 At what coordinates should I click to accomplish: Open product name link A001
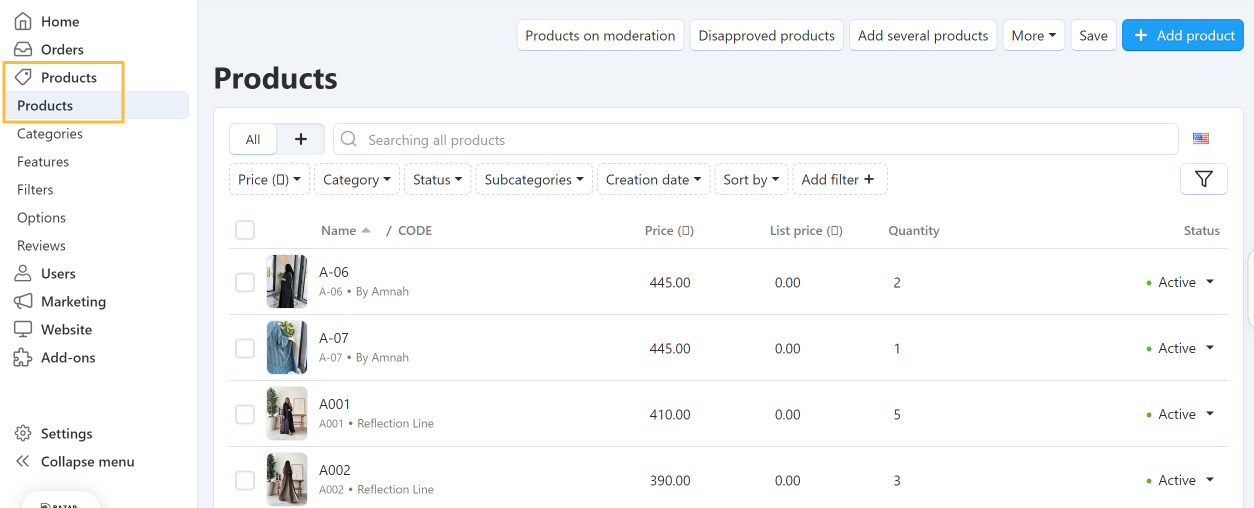pyautogui.click(x=335, y=404)
